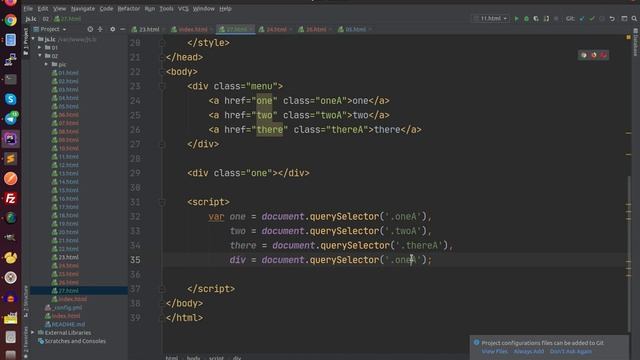Collapse the 02 folder in project tree

pyautogui.click(x=40, y=56)
